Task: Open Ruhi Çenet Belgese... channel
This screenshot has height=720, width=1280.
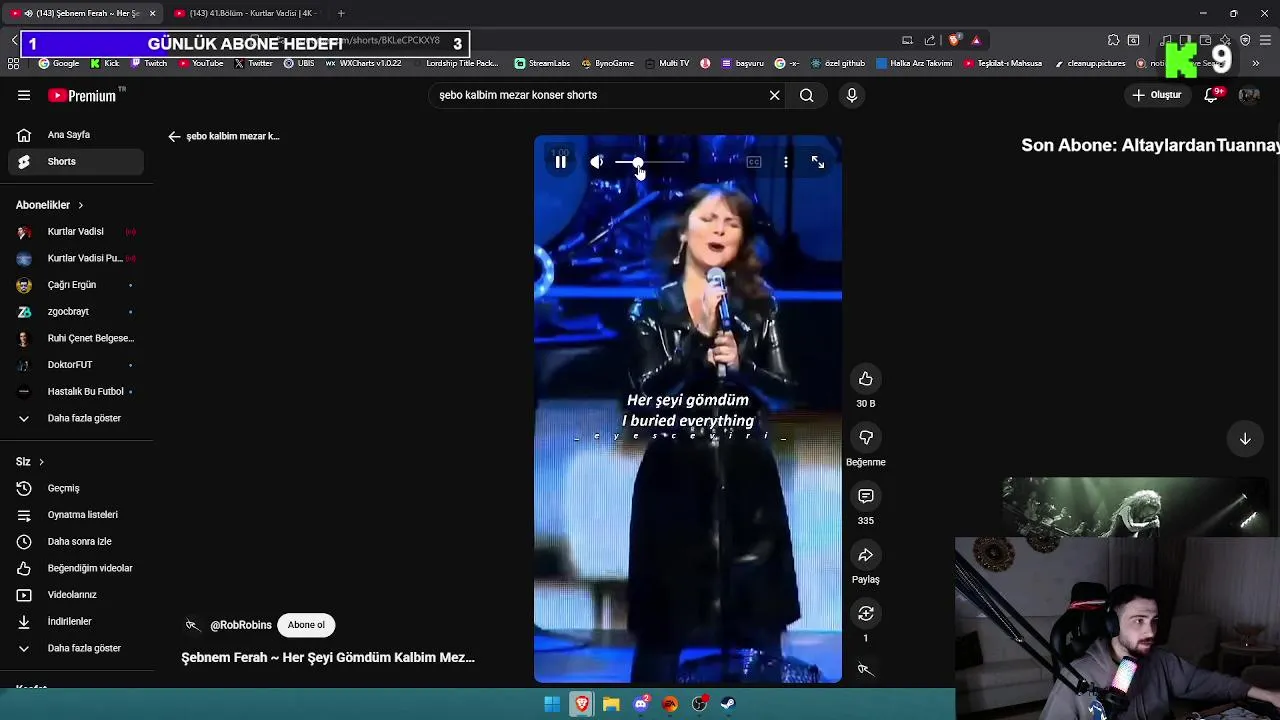Action: click(76, 338)
